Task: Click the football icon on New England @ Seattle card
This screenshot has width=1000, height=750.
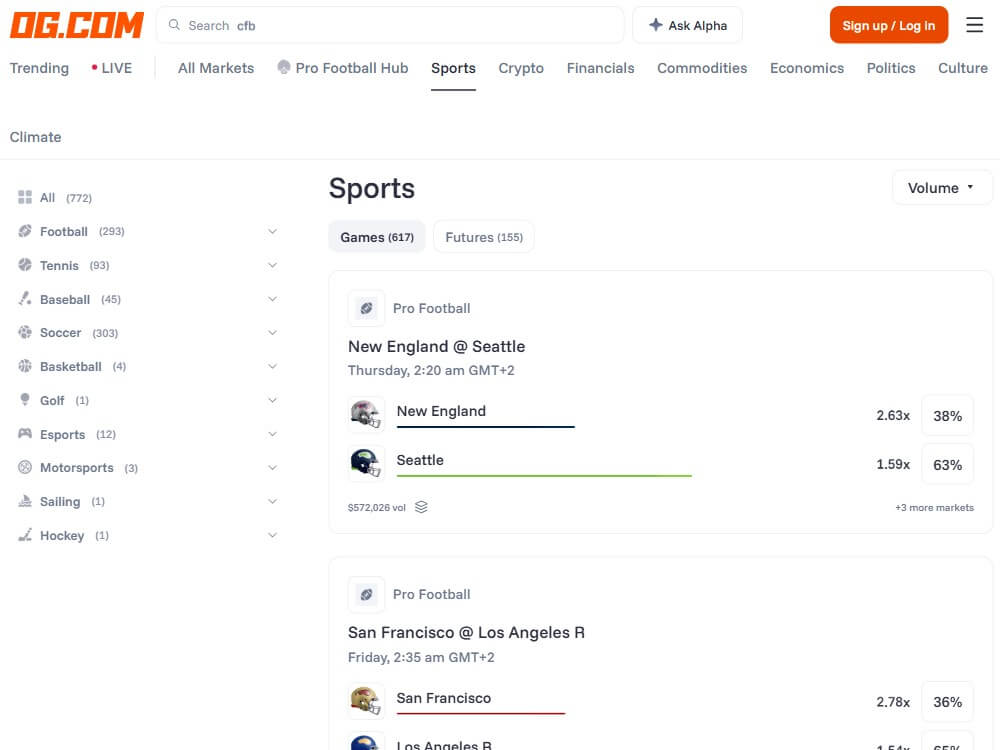Action: pyautogui.click(x=366, y=308)
